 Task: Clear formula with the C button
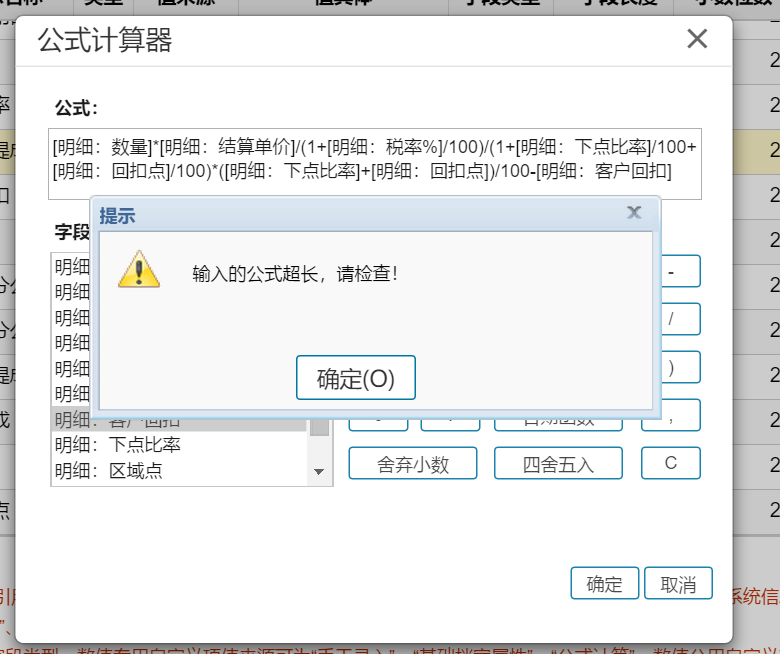[x=671, y=463]
